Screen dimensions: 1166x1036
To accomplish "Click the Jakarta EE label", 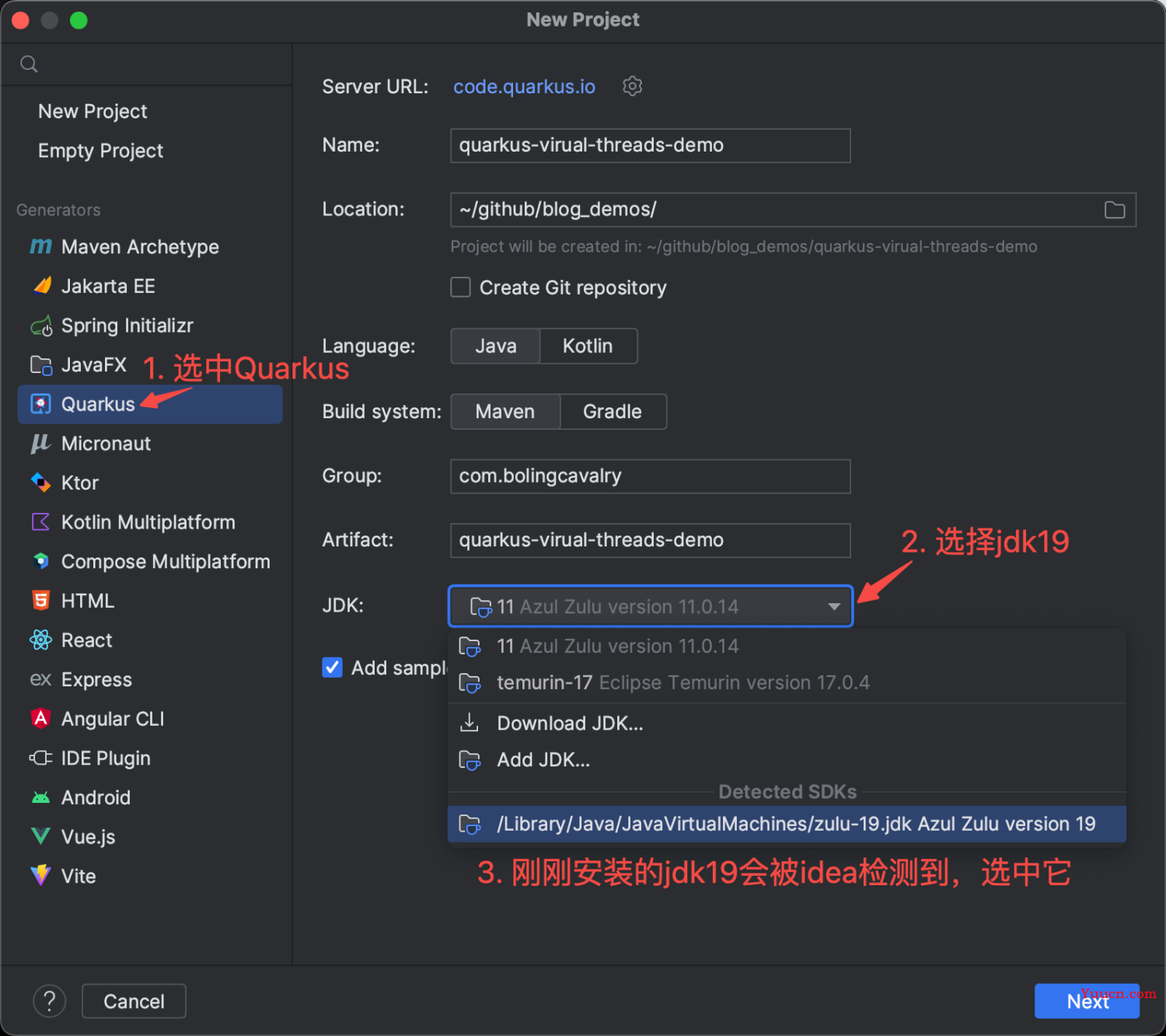I will (x=108, y=286).
